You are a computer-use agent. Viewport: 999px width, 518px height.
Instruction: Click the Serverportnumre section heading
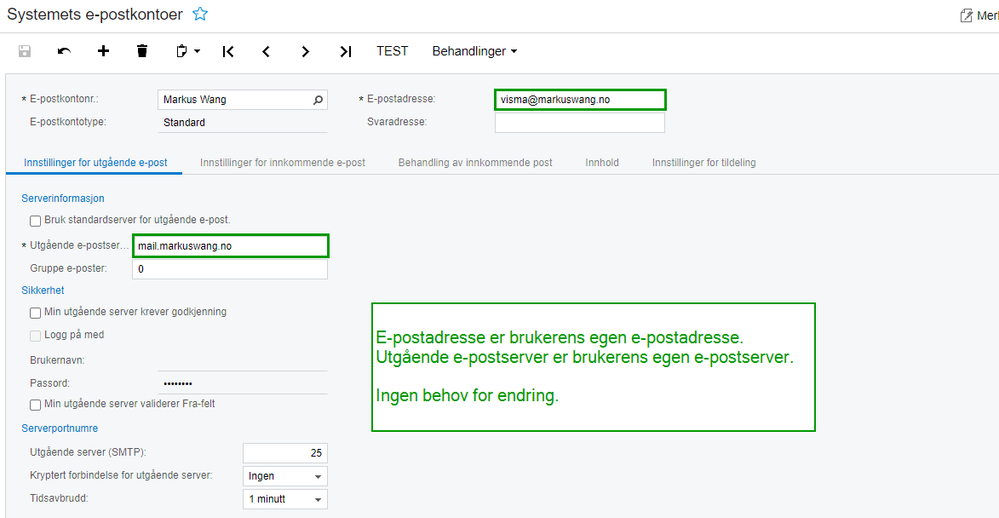(59, 428)
